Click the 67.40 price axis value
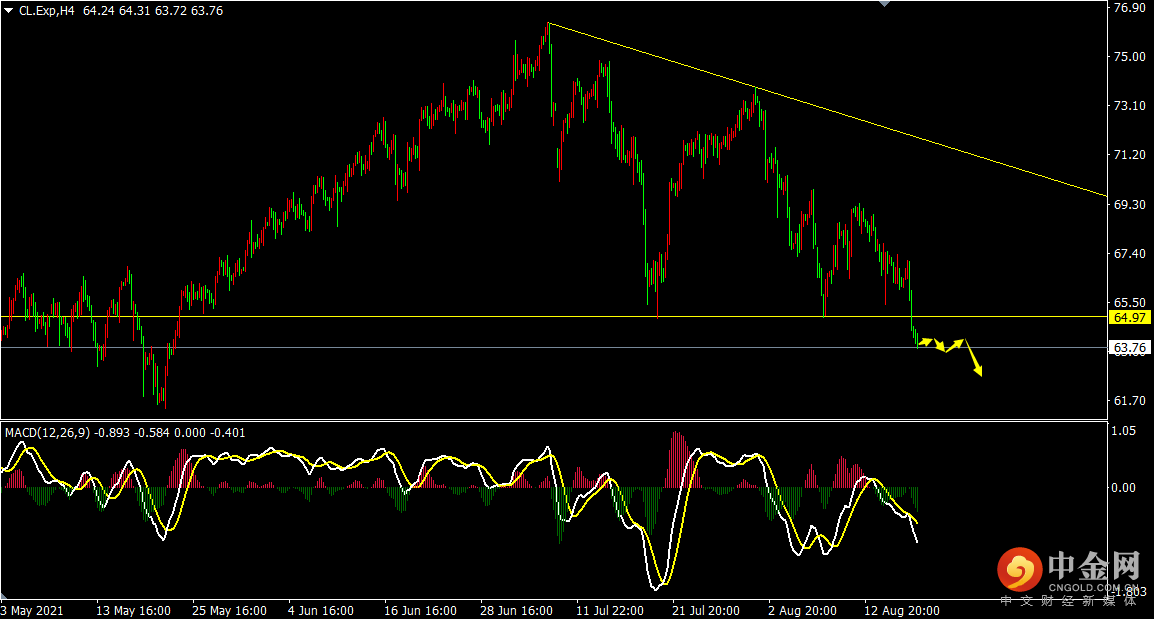The image size is (1154, 619). click(x=1130, y=253)
